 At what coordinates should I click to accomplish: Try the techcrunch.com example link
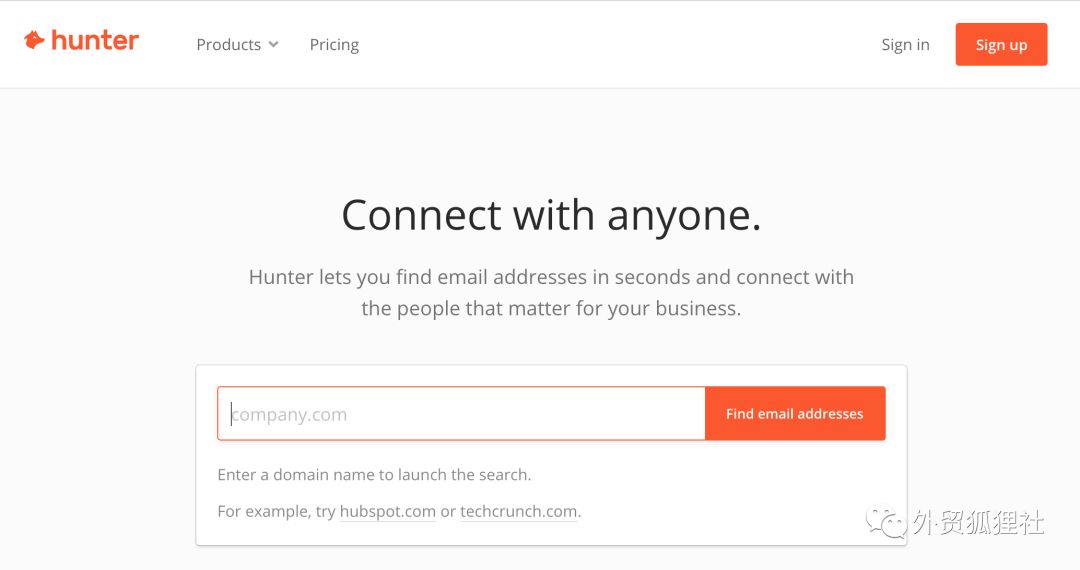click(x=518, y=511)
